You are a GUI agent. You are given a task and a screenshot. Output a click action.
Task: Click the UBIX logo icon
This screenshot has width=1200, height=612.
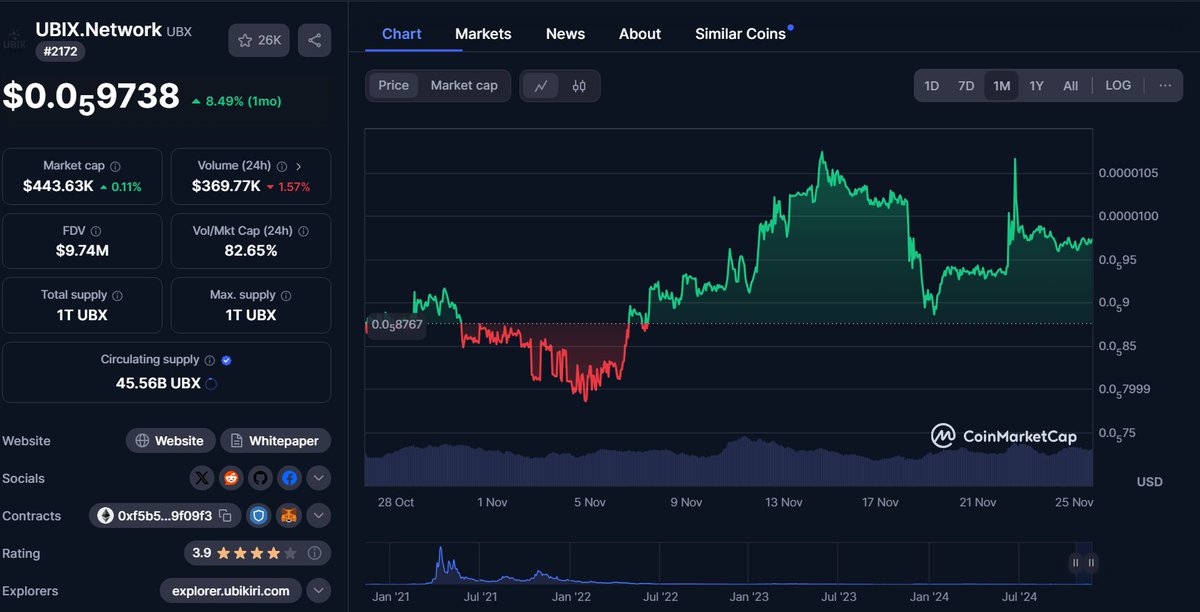15,40
